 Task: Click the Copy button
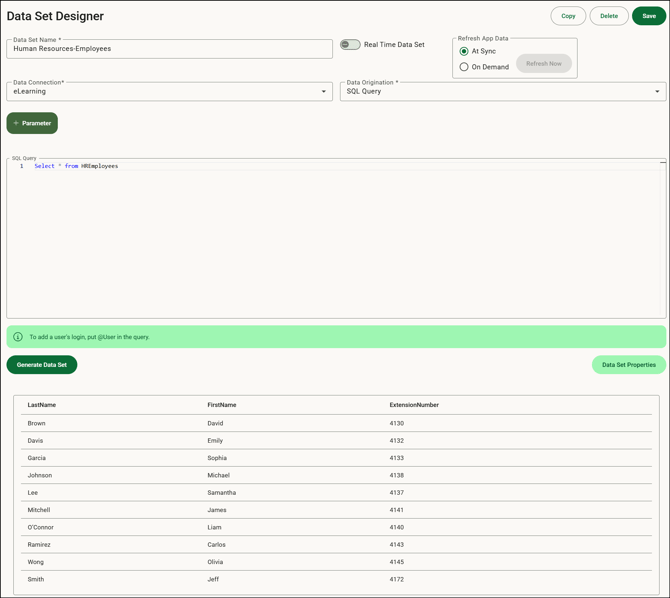coord(568,16)
